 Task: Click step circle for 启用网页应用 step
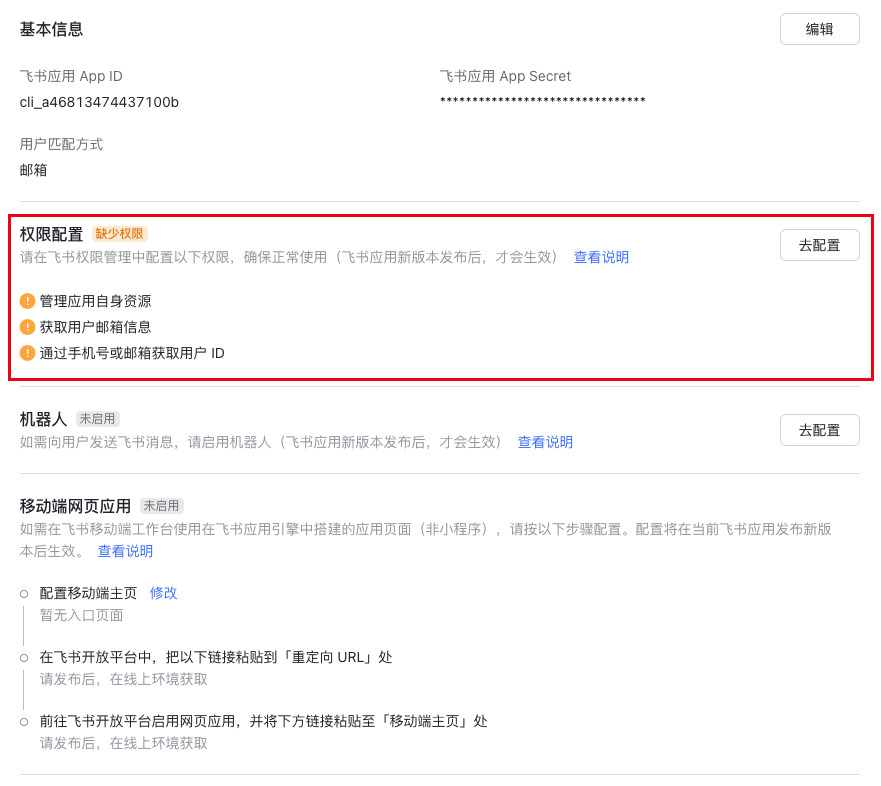pos(24,722)
